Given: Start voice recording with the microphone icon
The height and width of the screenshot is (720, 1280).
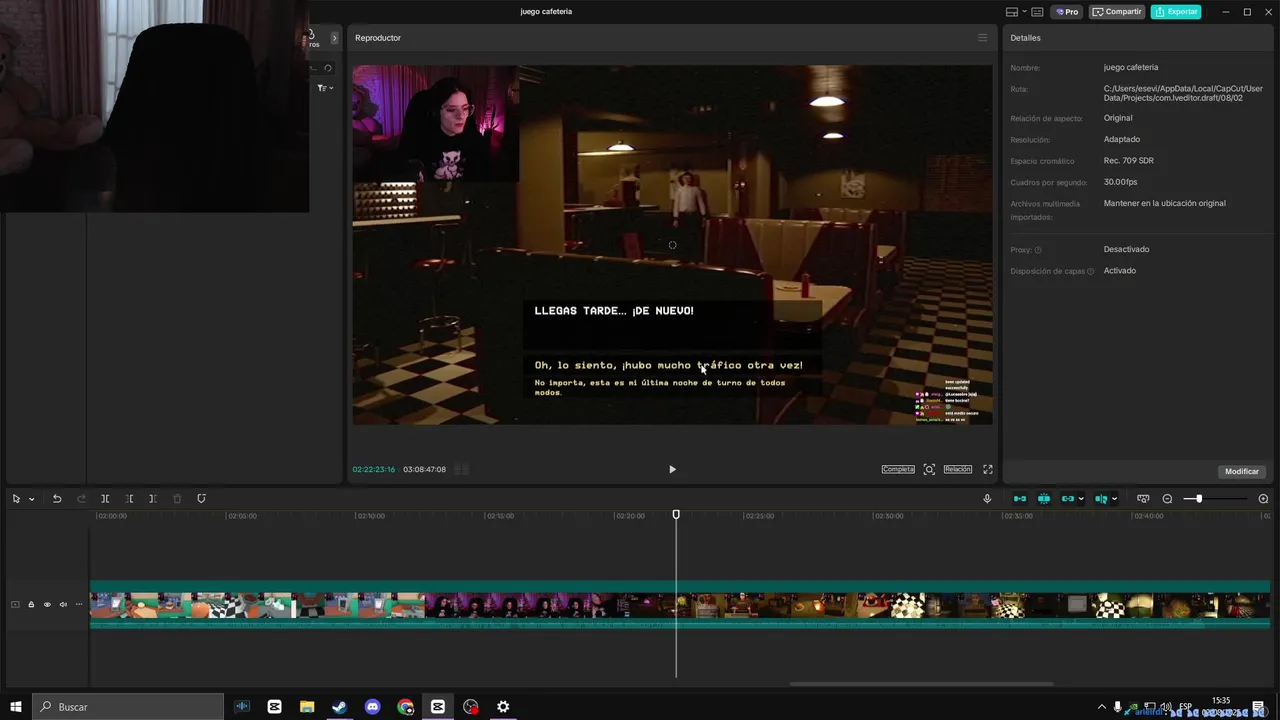Looking at the screenshot, I should tap(987, 498).
